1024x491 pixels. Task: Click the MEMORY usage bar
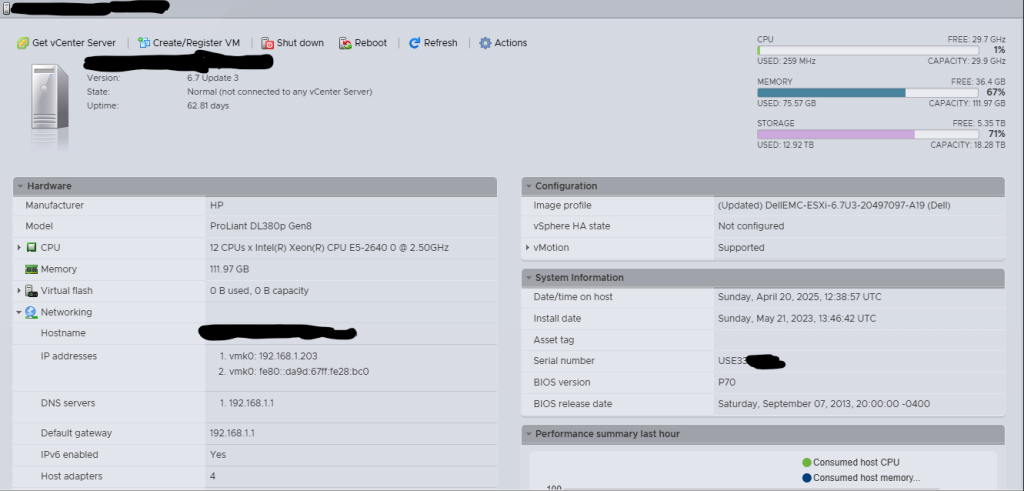[868, 93]
